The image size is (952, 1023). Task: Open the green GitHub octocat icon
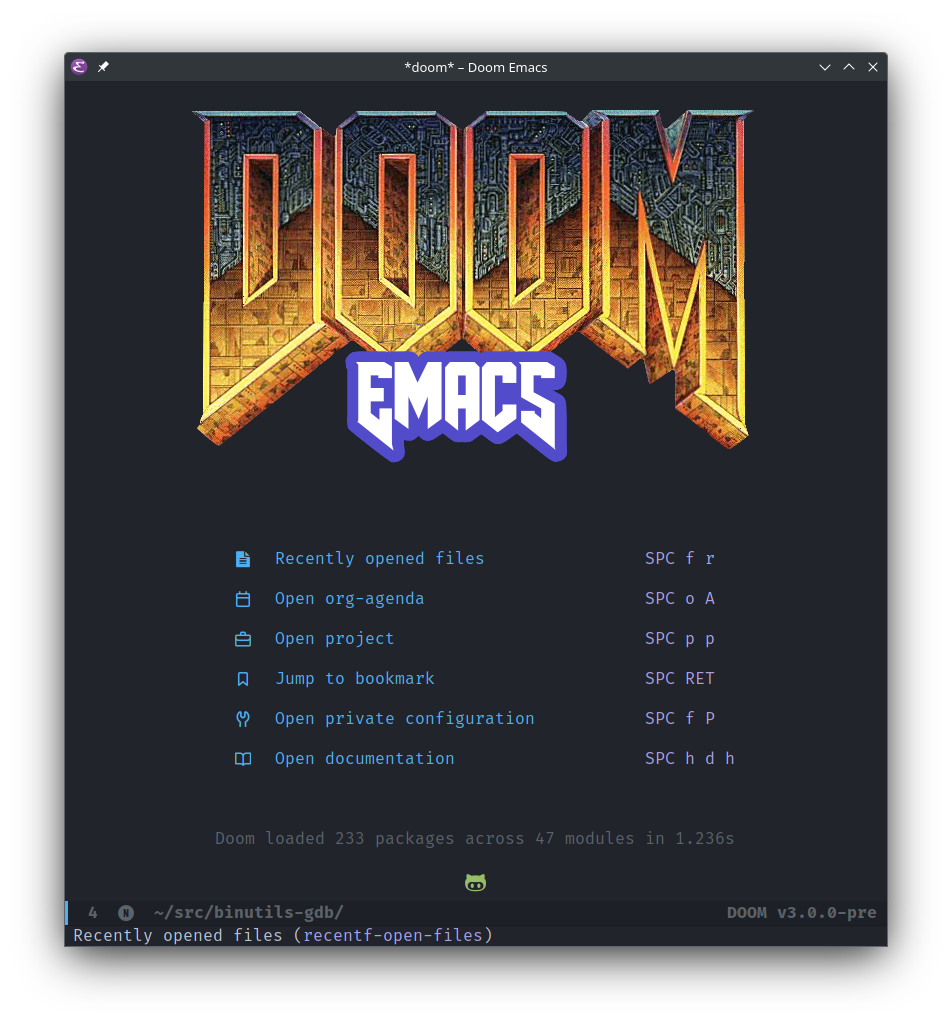point(476,883)
